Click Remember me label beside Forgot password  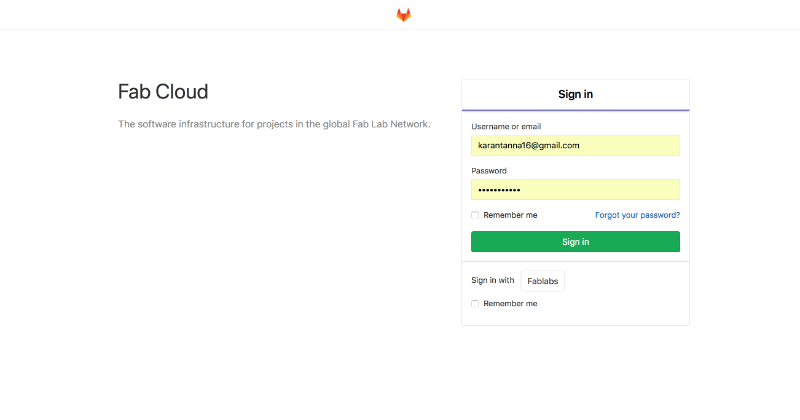510,215
